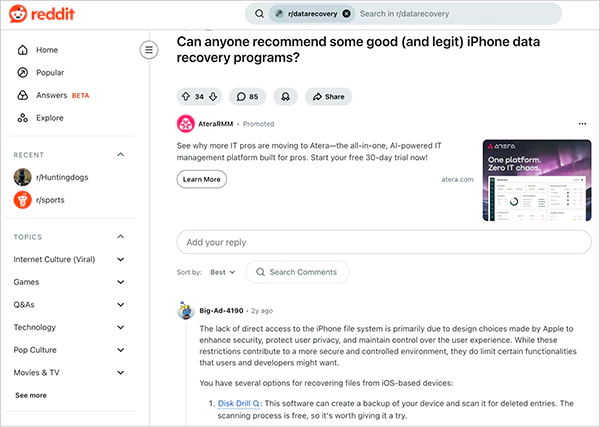Click the Reddit logo
600x427 pixels.
coord(42,14)
